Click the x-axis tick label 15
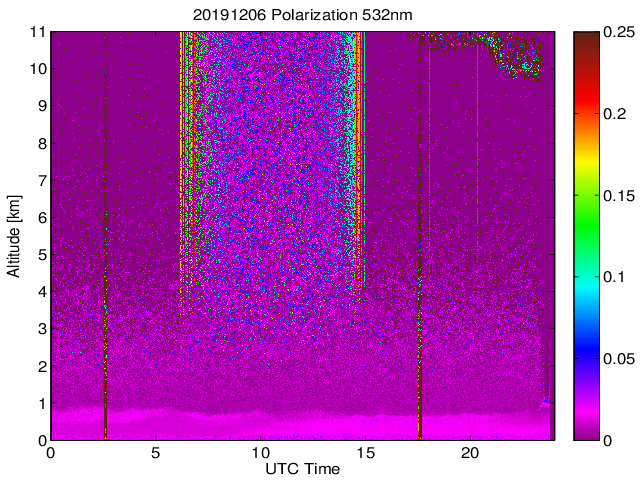Image resolution: width=640 pixels, height=480 pixels. pos(365,452)
